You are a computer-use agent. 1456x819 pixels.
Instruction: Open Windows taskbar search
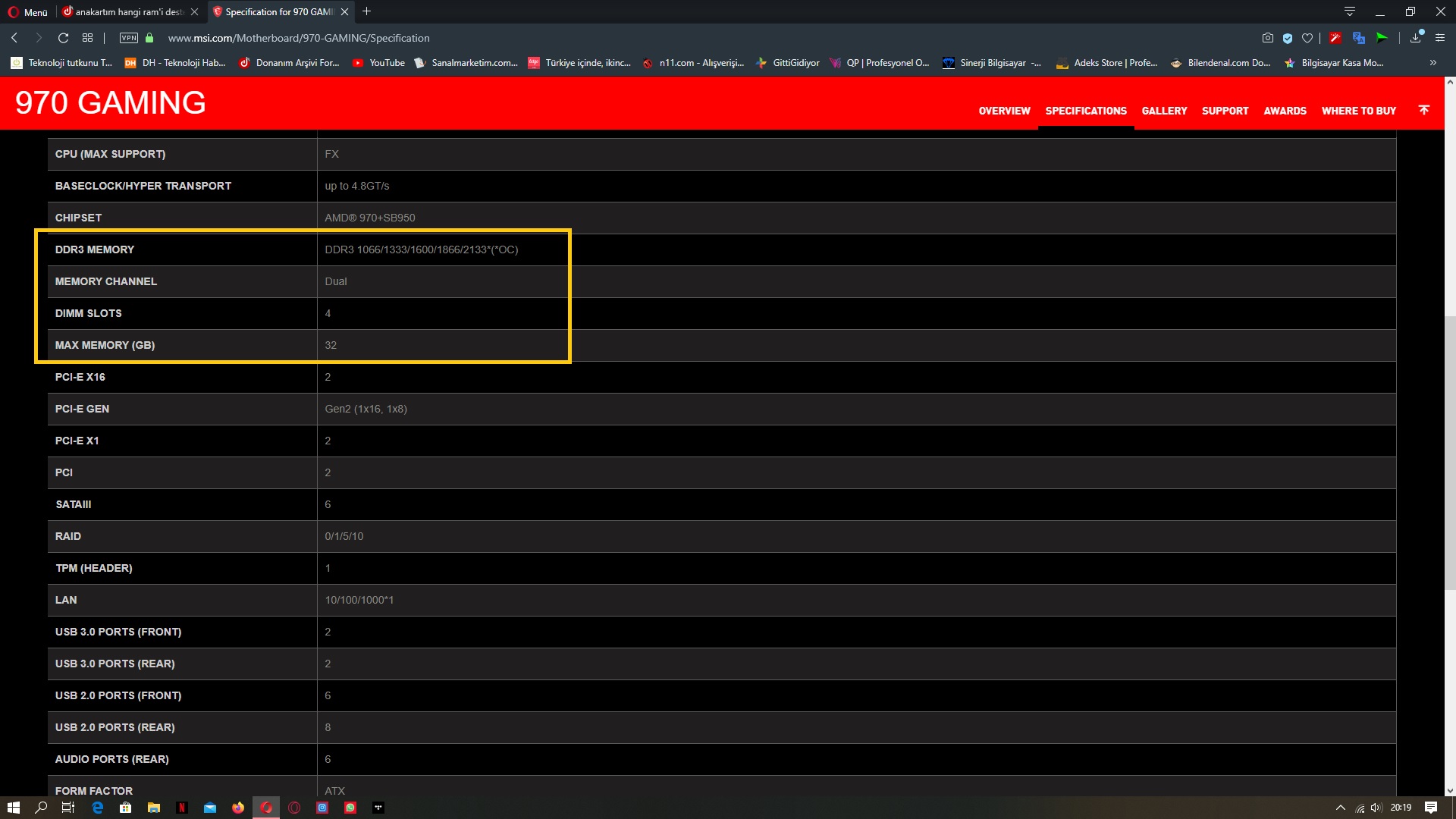(42, 808)
